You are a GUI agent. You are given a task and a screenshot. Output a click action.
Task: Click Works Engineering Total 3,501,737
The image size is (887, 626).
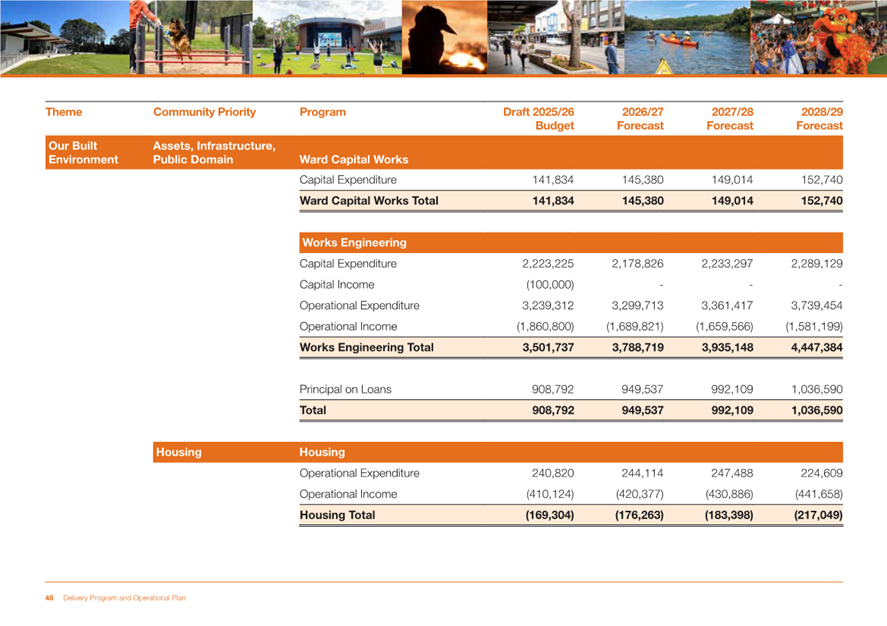[548, 347]
